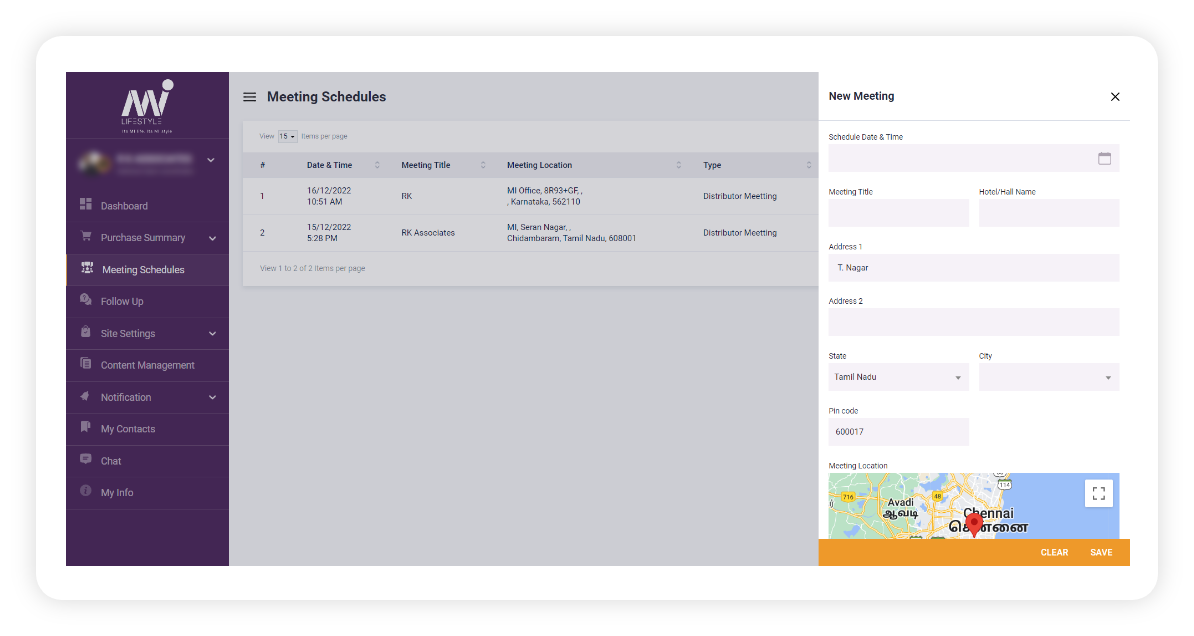1194x636 pixels.
Task: Expand the map to fullscreen view
Action: click(1098, 492)
